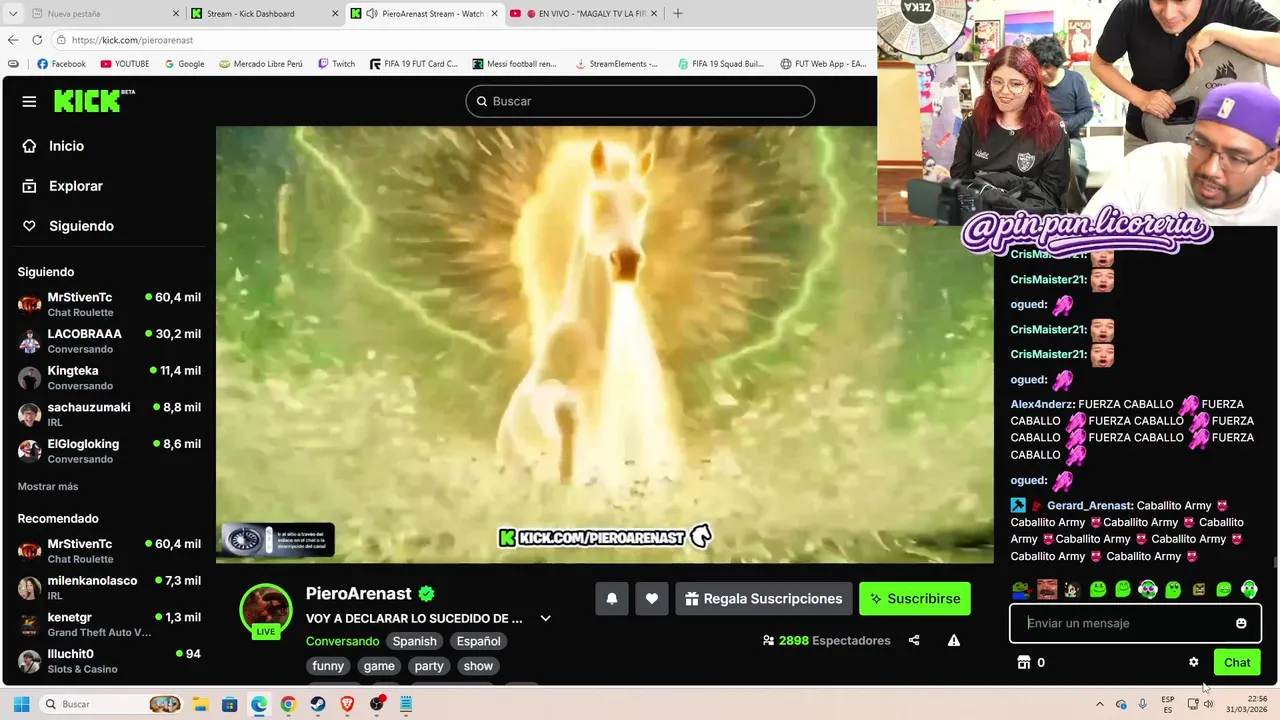Reload the page
Image resolution: width=1280 pixels, height=720 pixels.
(37, 40)
